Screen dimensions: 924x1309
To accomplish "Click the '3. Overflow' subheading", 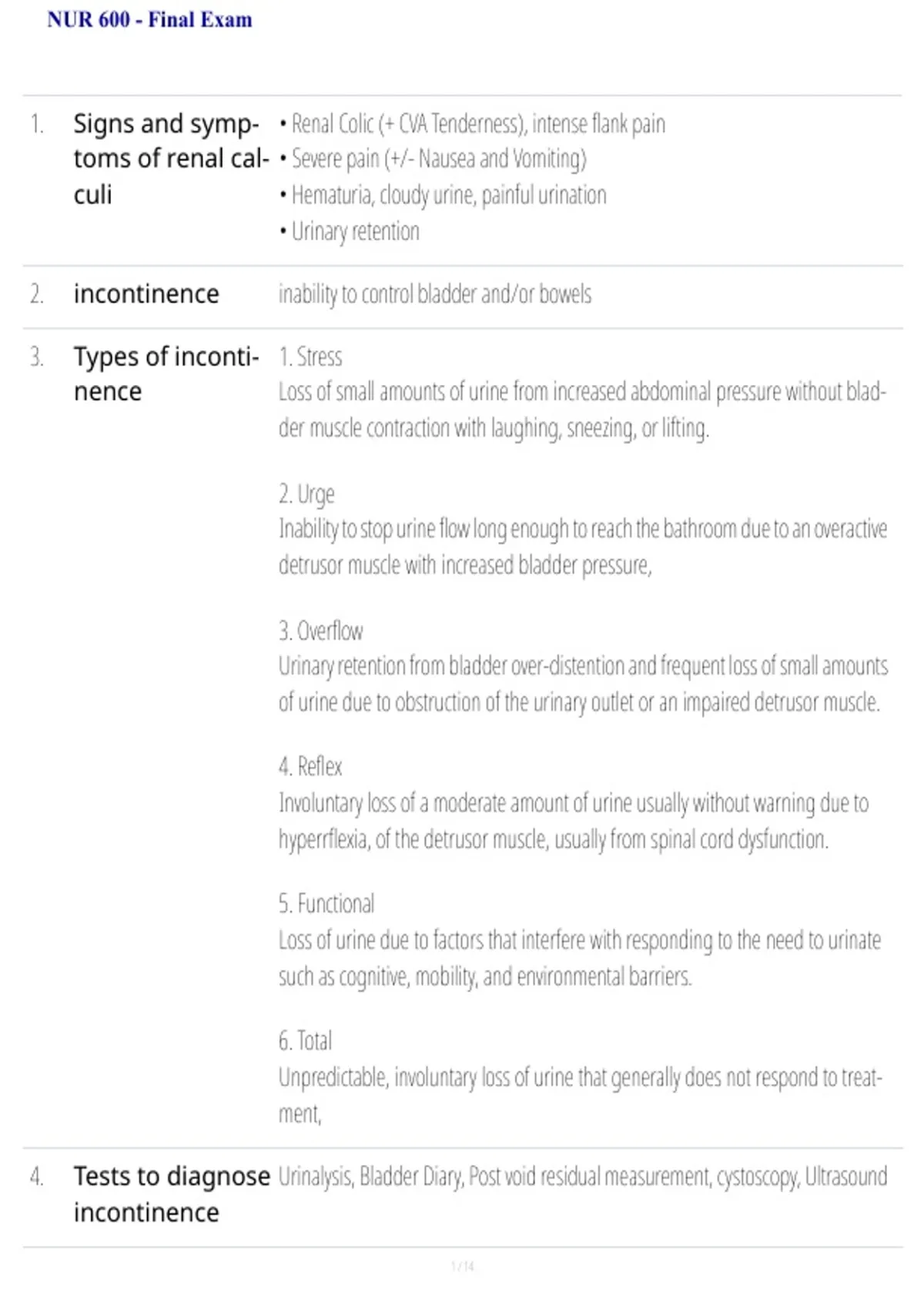I will (x=320, y=631).
